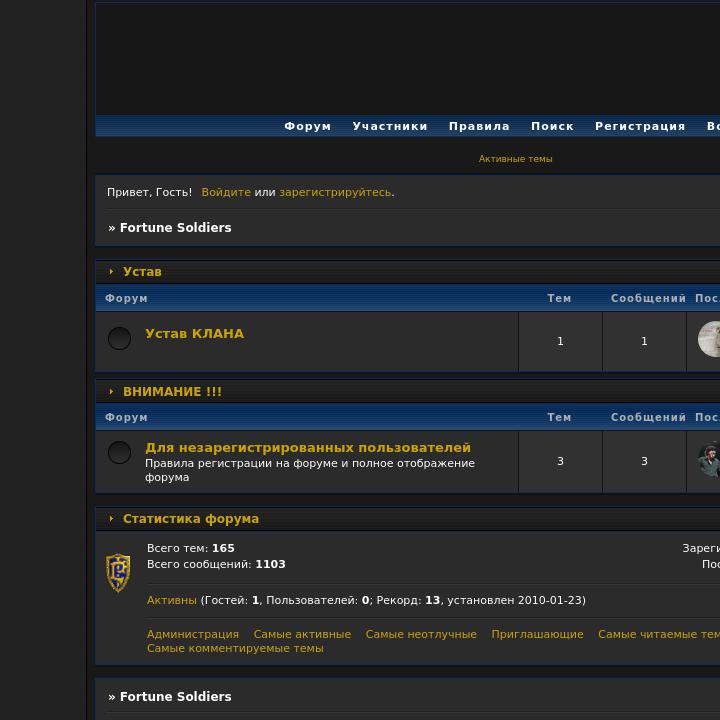
Task: Open the Самые неотлучные link
Action: (421, 634)
